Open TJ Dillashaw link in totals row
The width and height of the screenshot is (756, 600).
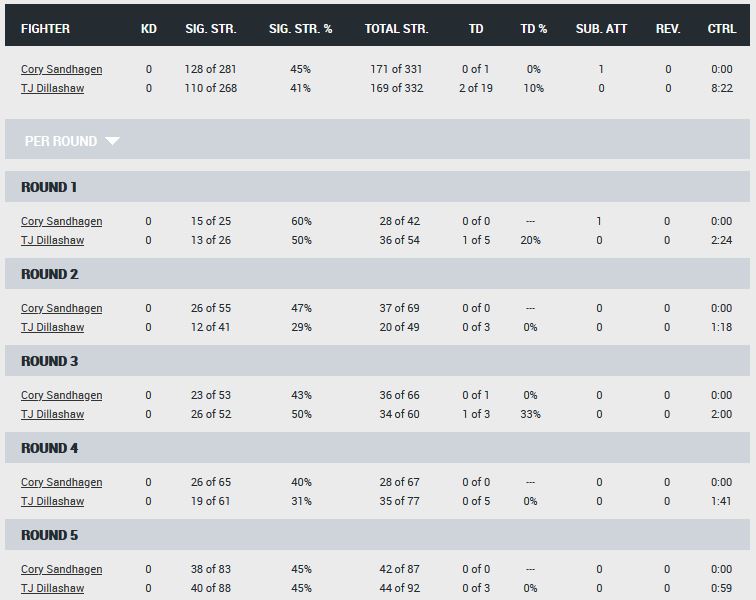[x=53, y=88]
